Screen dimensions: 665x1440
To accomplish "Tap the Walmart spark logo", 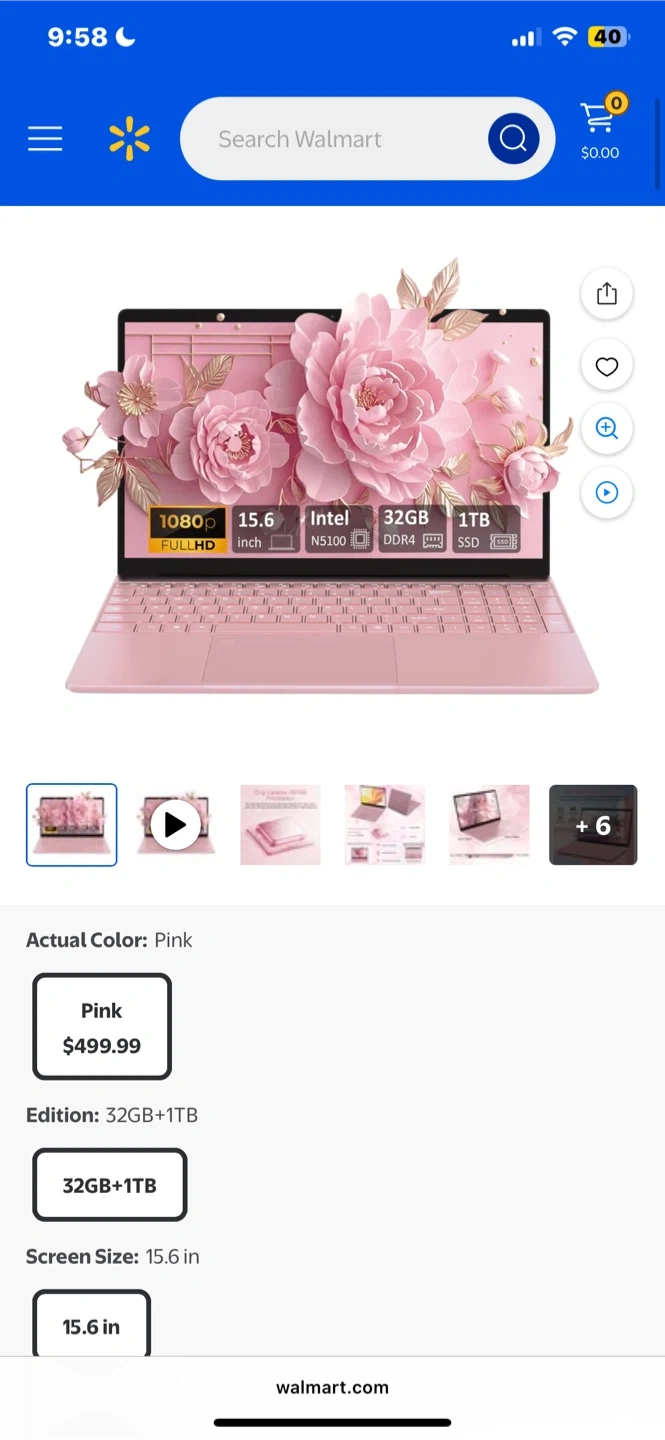I will (x=129, y=139).
